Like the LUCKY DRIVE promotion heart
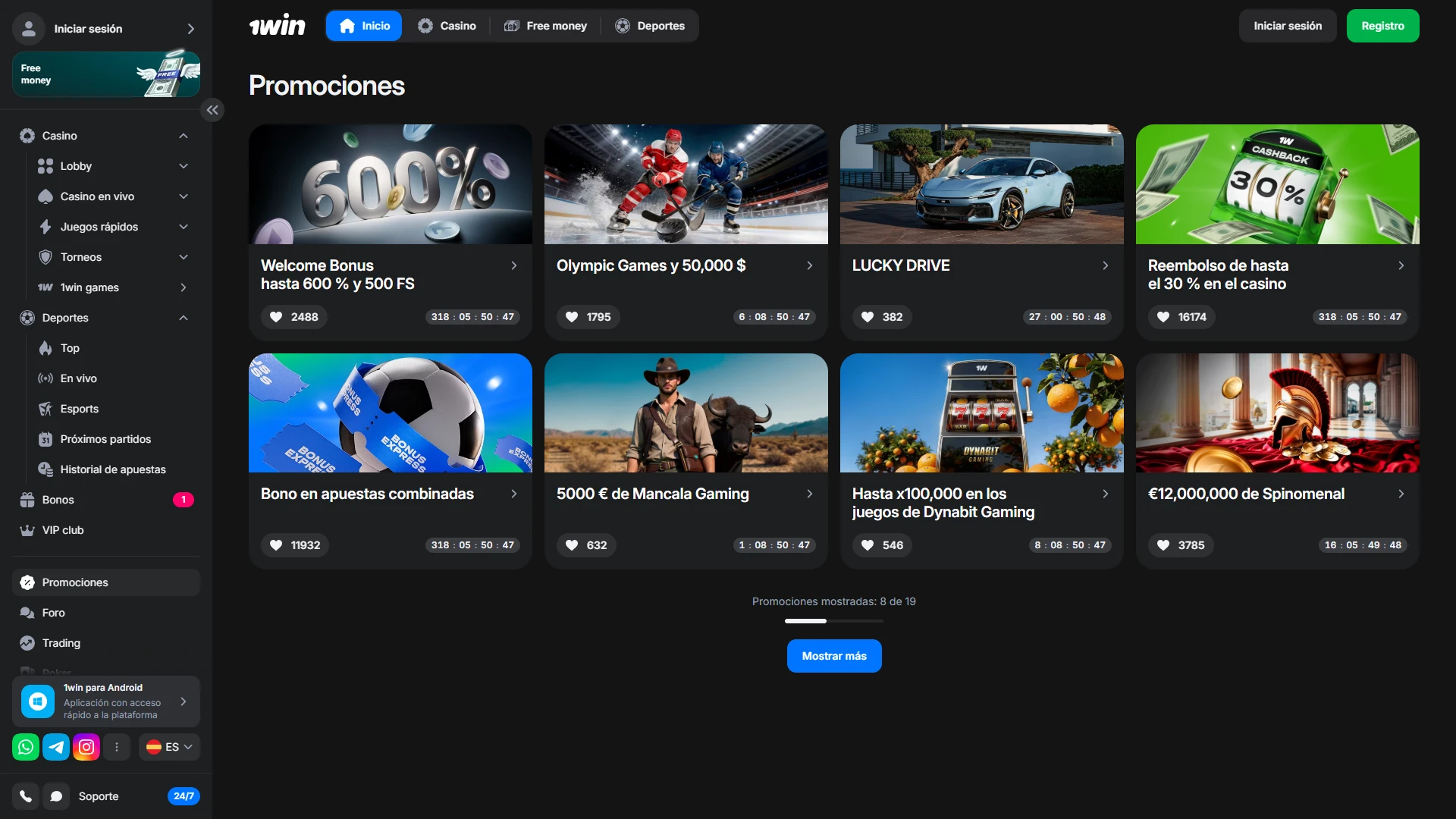The image size is (1456, 819). coord(868,317)
